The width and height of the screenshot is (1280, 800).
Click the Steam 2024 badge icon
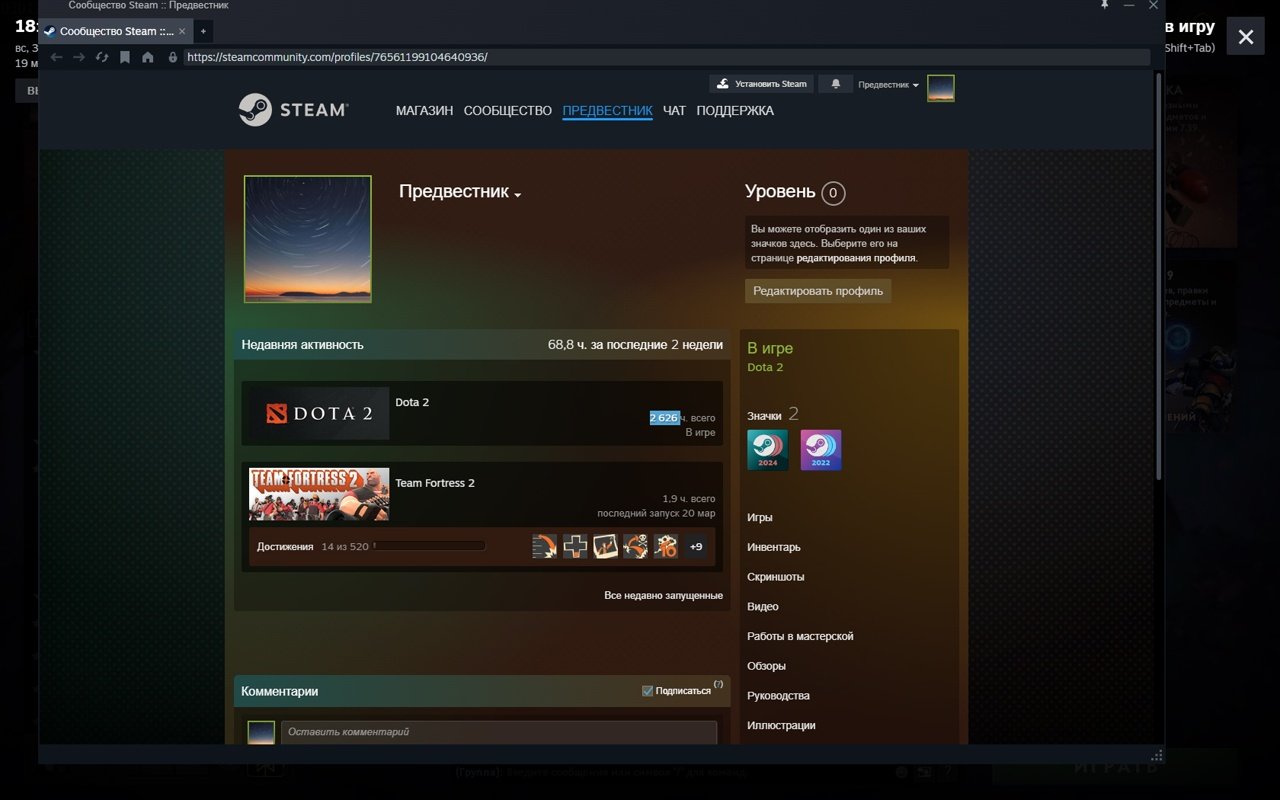[767, 450]
